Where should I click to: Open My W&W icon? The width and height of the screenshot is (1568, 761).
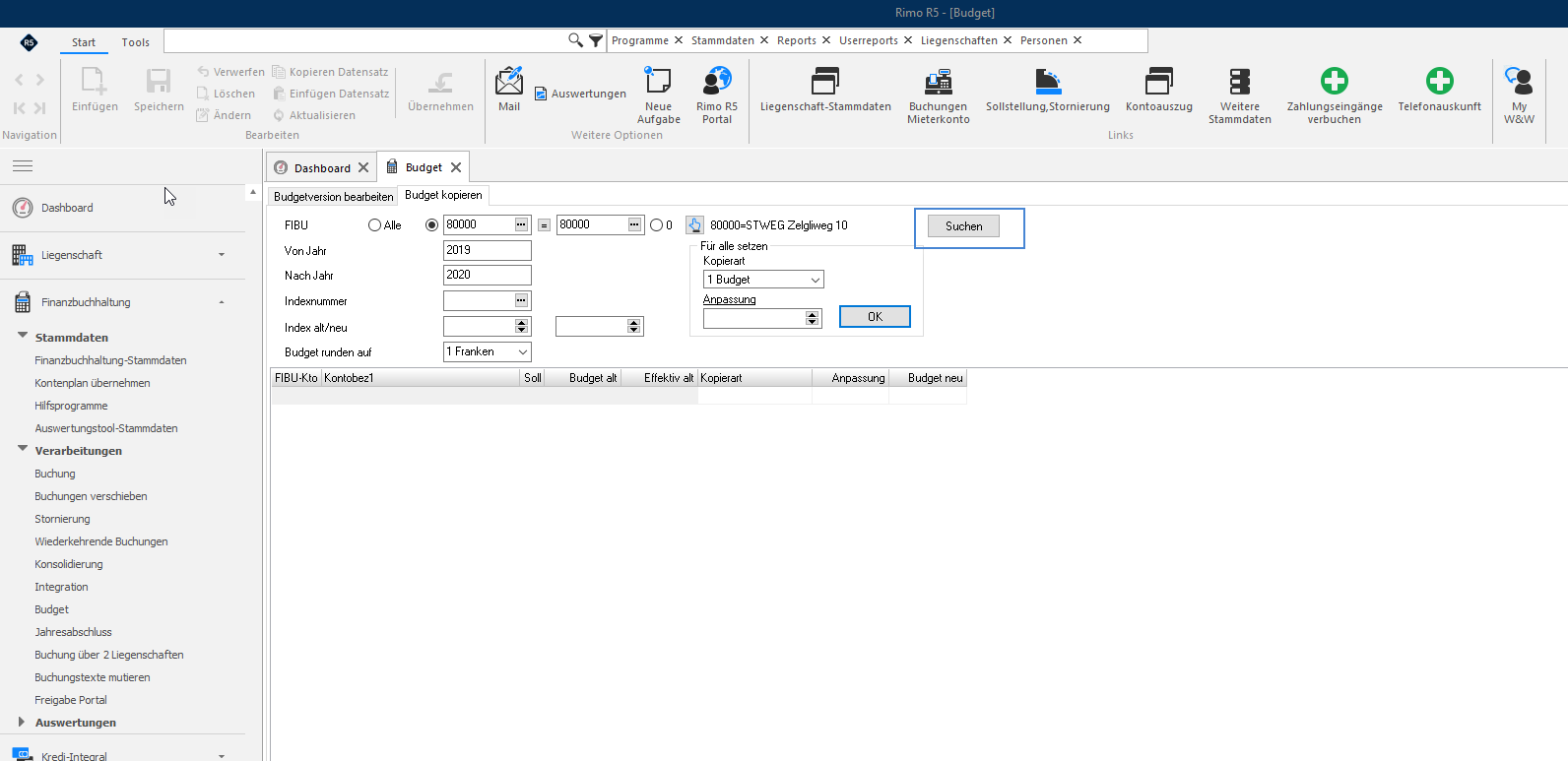pyautogui.click(x=1519, y=81)
